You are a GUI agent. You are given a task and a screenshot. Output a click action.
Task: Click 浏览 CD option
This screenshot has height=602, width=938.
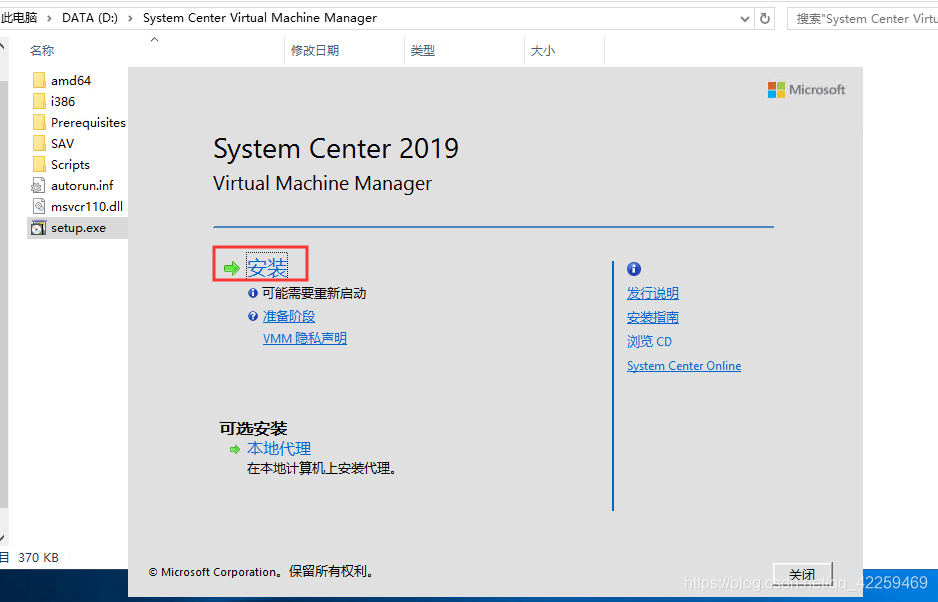649,341
